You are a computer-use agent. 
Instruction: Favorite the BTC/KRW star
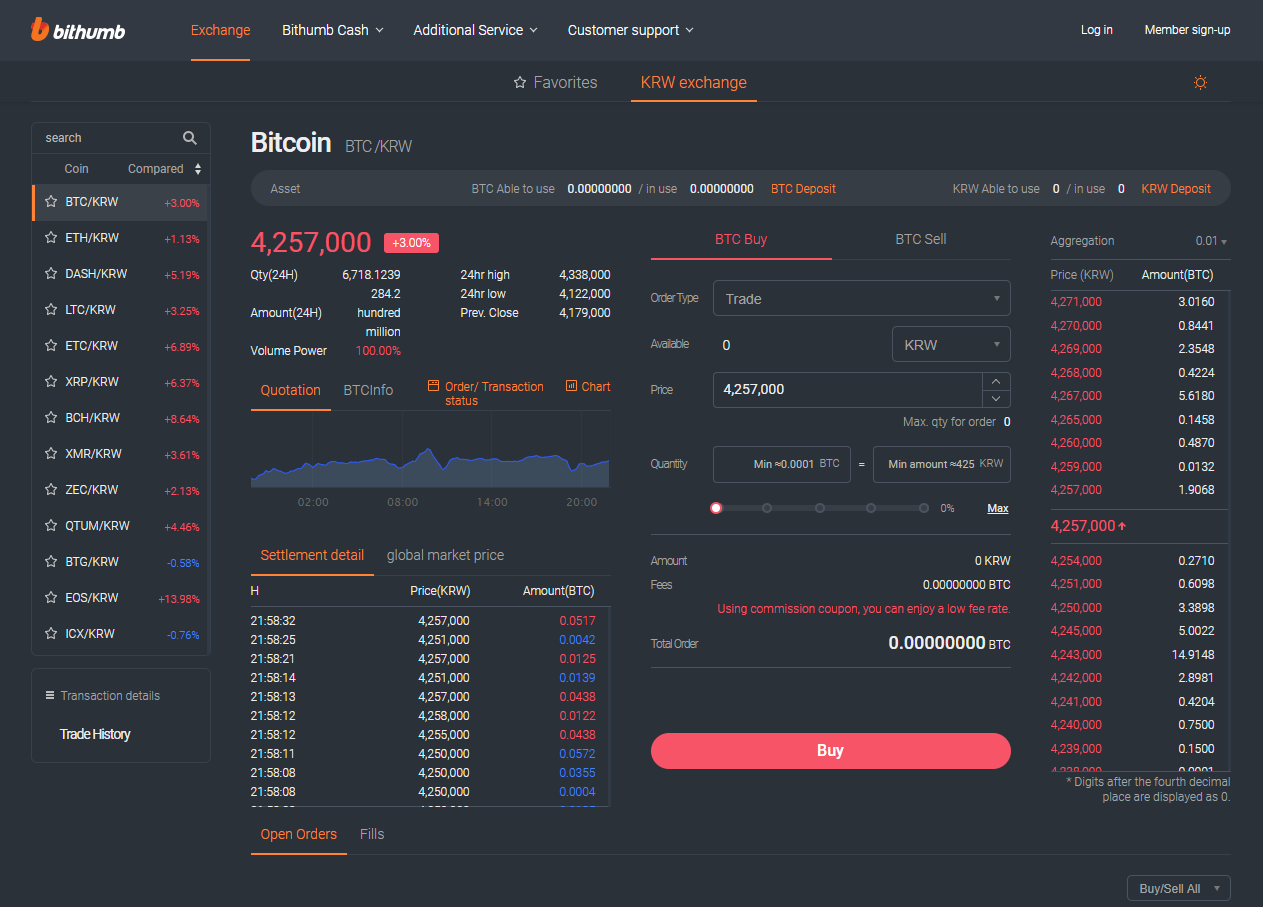[x=51, y=202]
